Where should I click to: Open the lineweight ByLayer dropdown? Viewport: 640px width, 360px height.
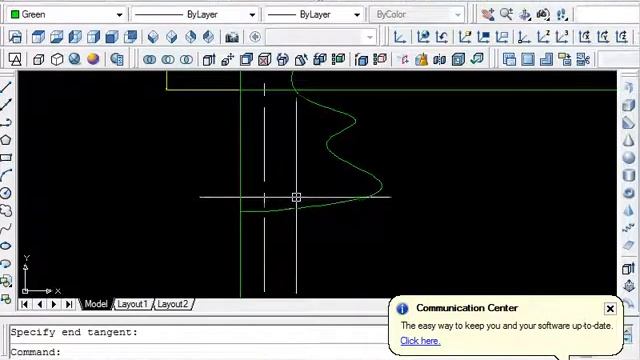coord(357,15)
